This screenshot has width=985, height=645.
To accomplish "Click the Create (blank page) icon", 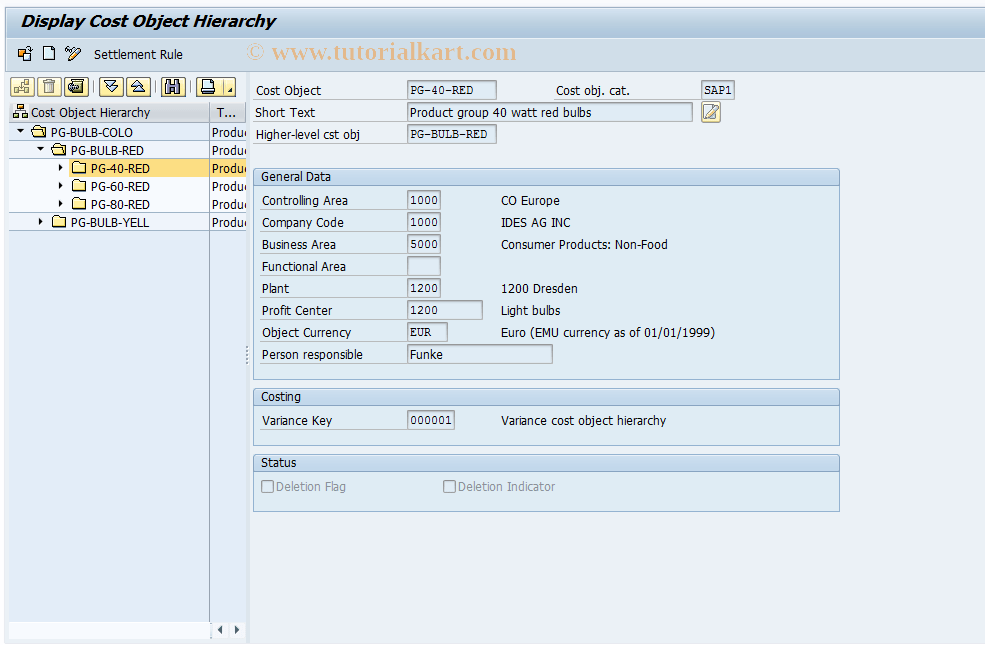I will tap(47, 53).
